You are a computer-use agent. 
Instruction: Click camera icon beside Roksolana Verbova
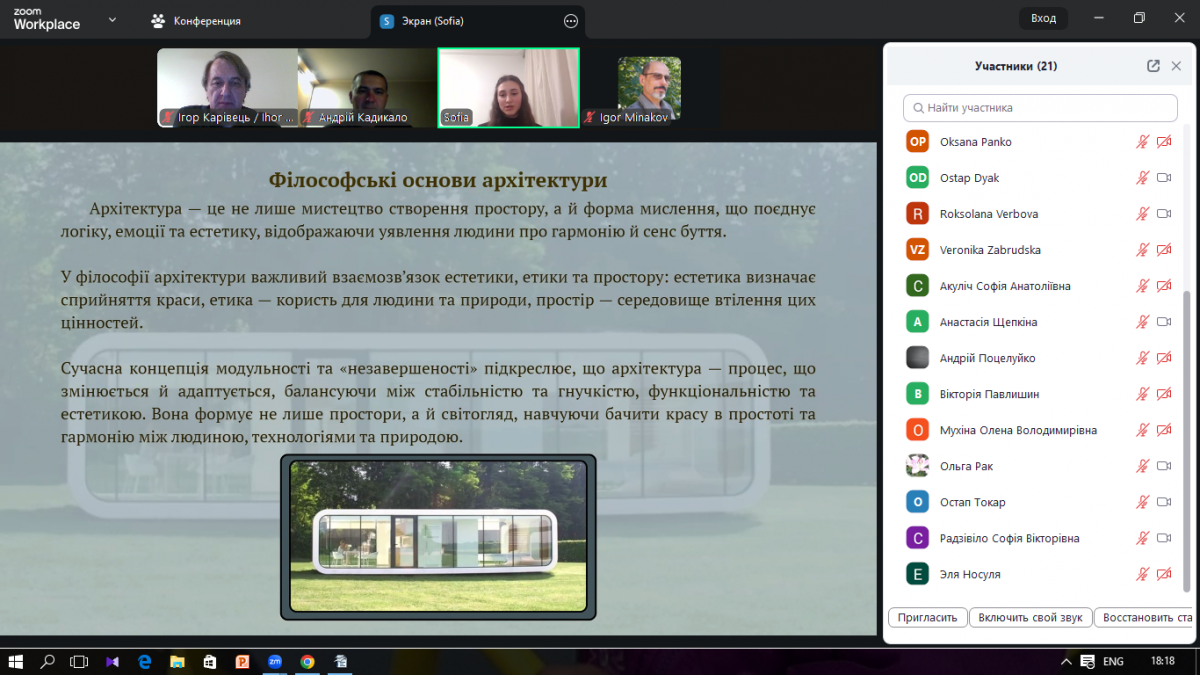1164,214
